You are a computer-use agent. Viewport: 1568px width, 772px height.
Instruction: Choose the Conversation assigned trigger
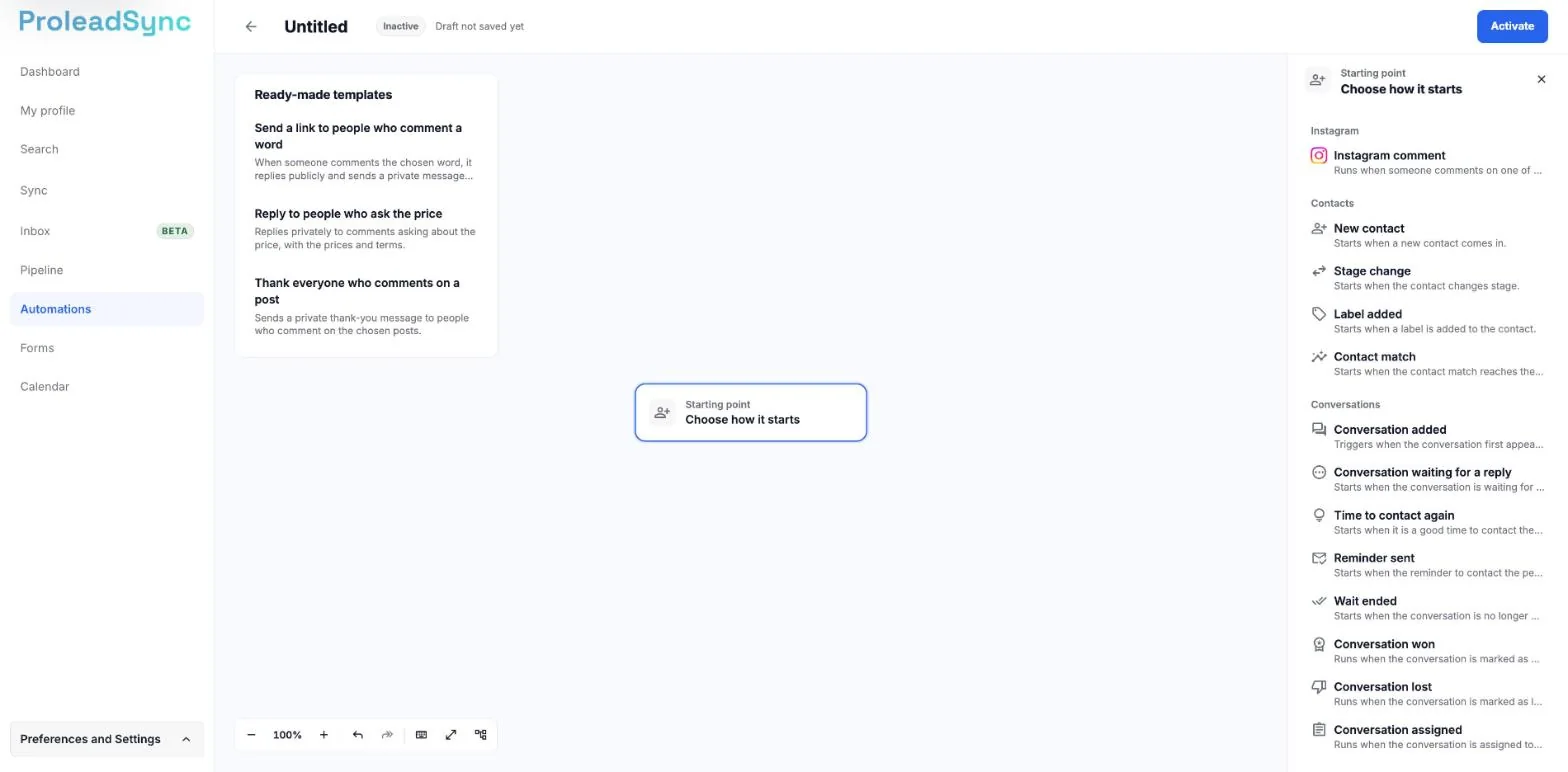coord(1427,737)
